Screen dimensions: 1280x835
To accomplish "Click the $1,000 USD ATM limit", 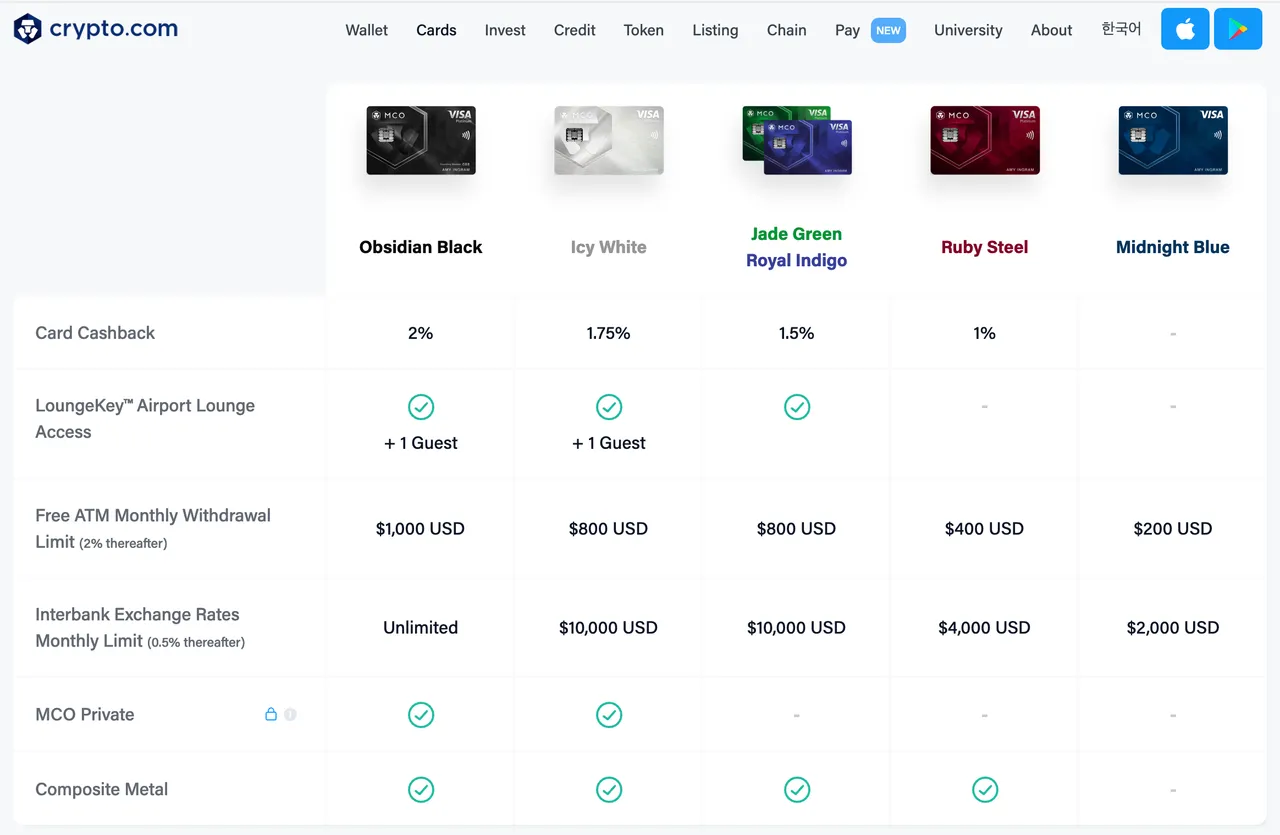I will [421, 529].
